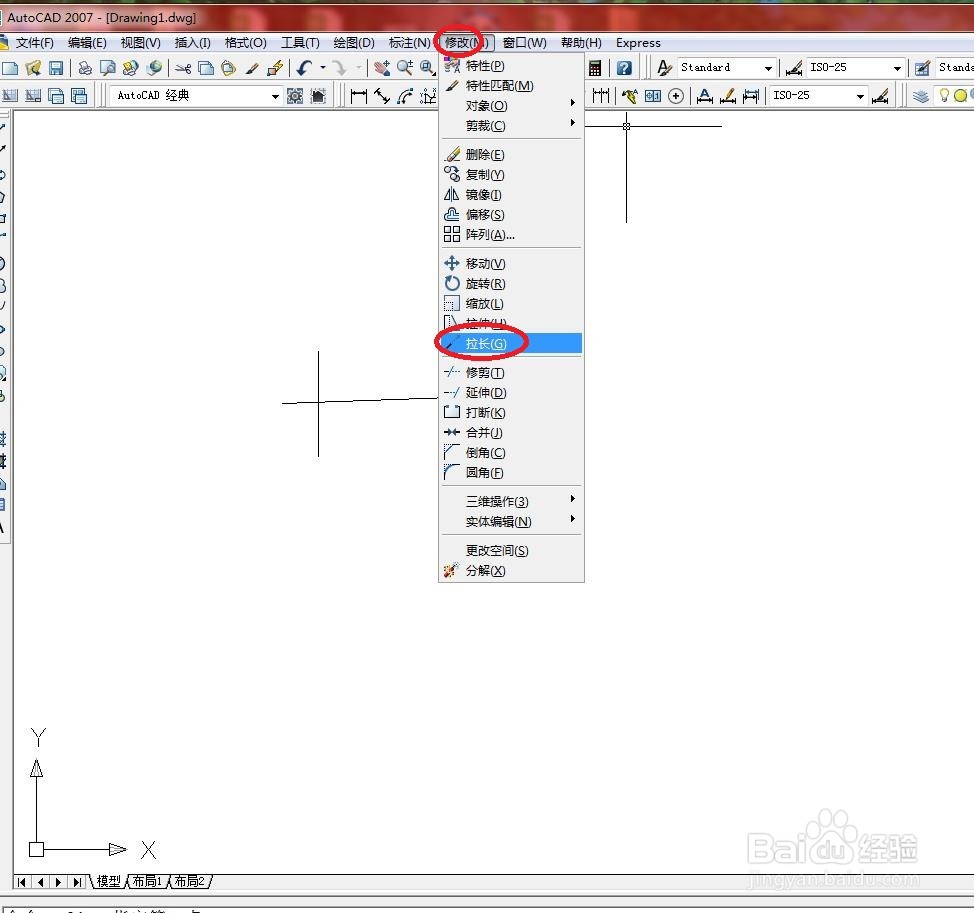Click the Zoom window icon

pyautogui.click(x=427, y=68)
